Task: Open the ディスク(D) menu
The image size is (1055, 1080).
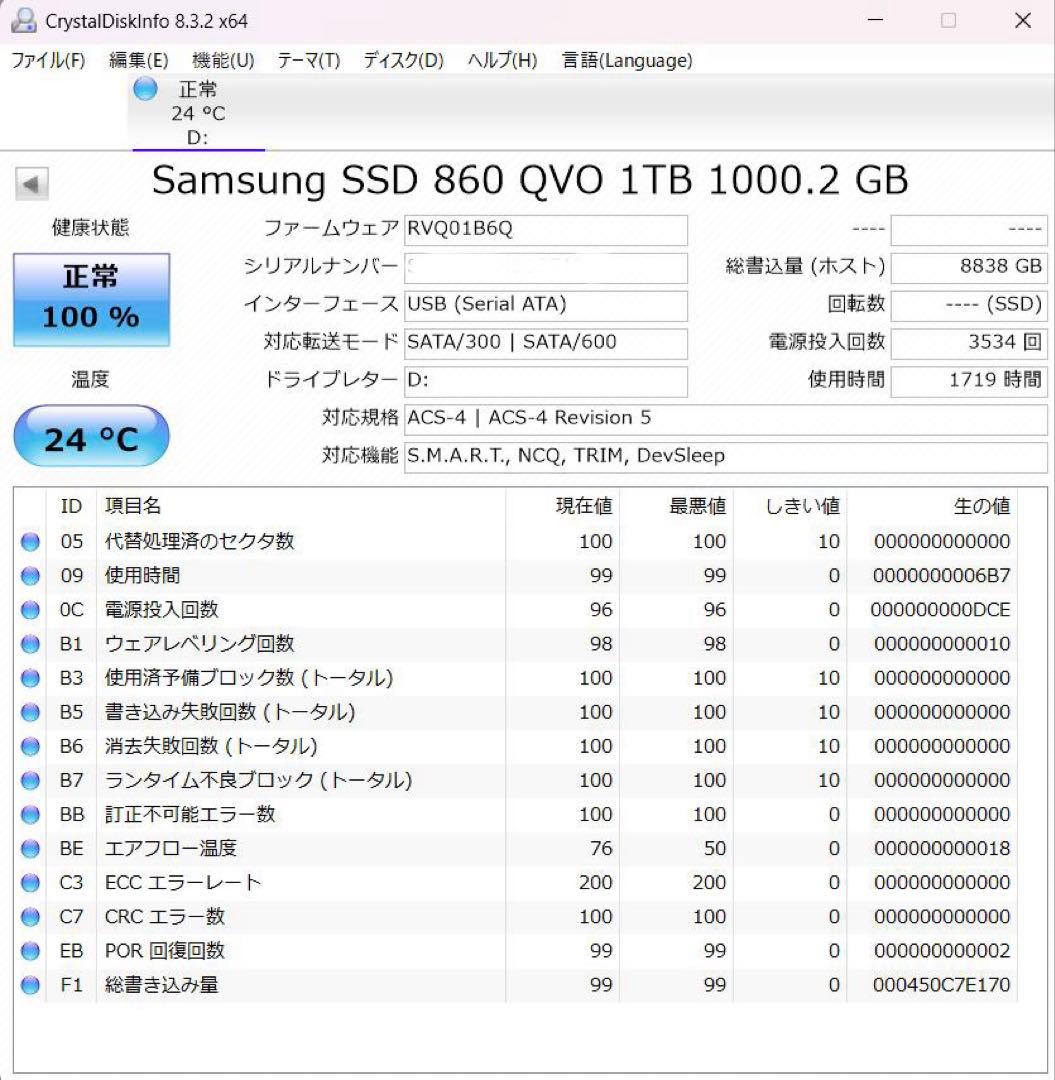Action: point(404,60)
